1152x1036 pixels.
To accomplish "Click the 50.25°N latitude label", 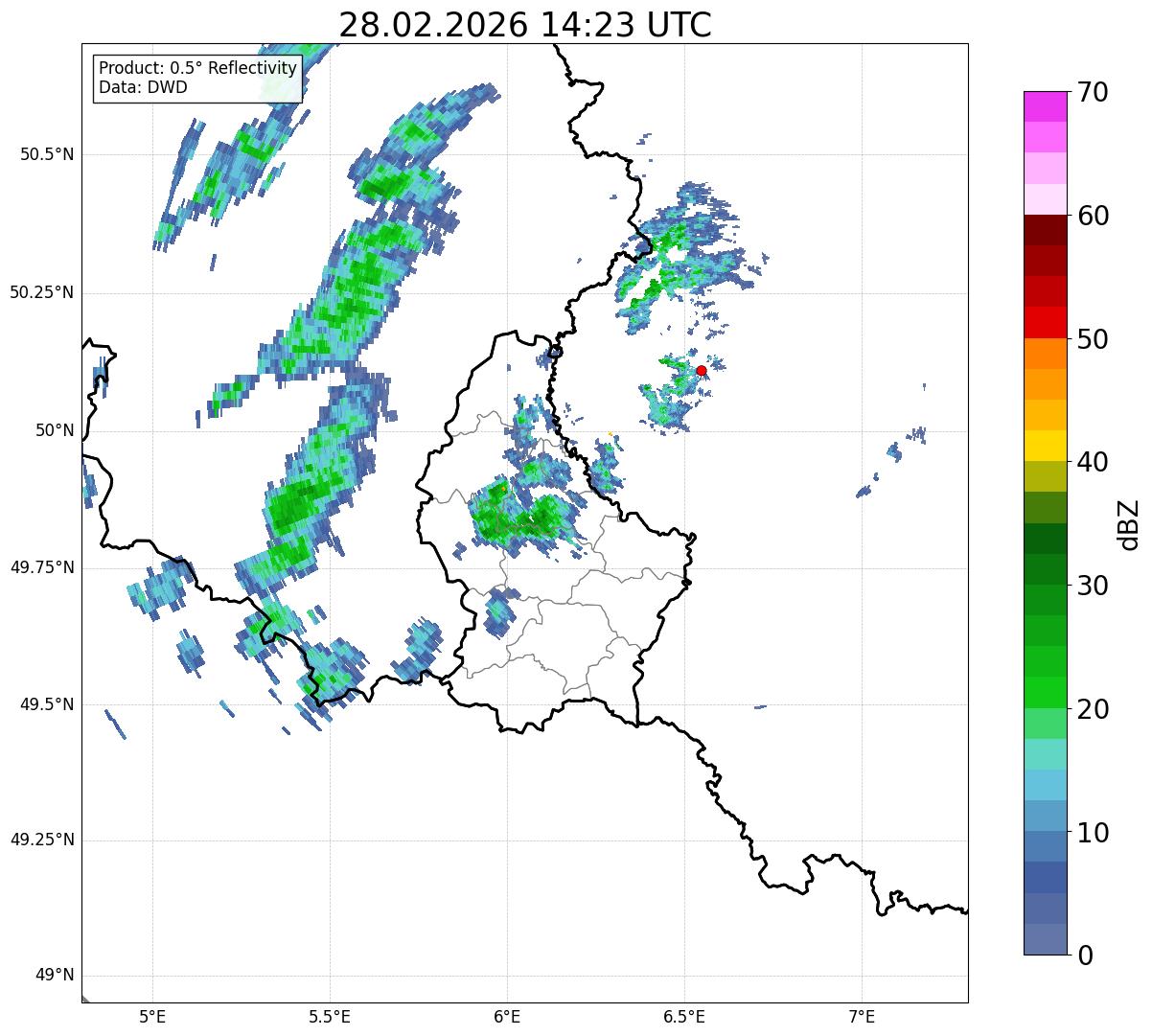I will coord(42,292).
